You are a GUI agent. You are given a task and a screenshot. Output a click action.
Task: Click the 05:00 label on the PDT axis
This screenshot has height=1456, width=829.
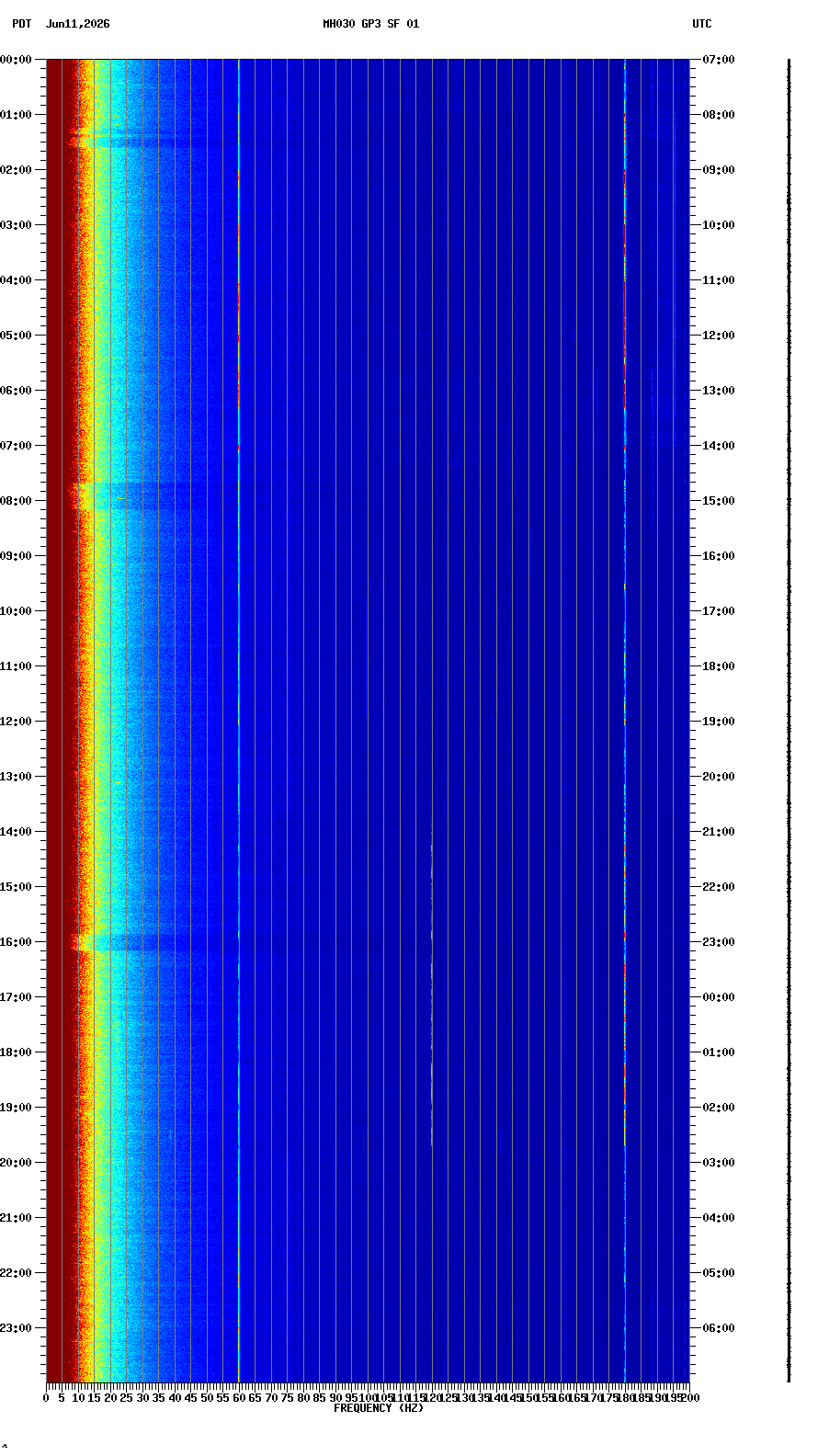tap(16, 336)
